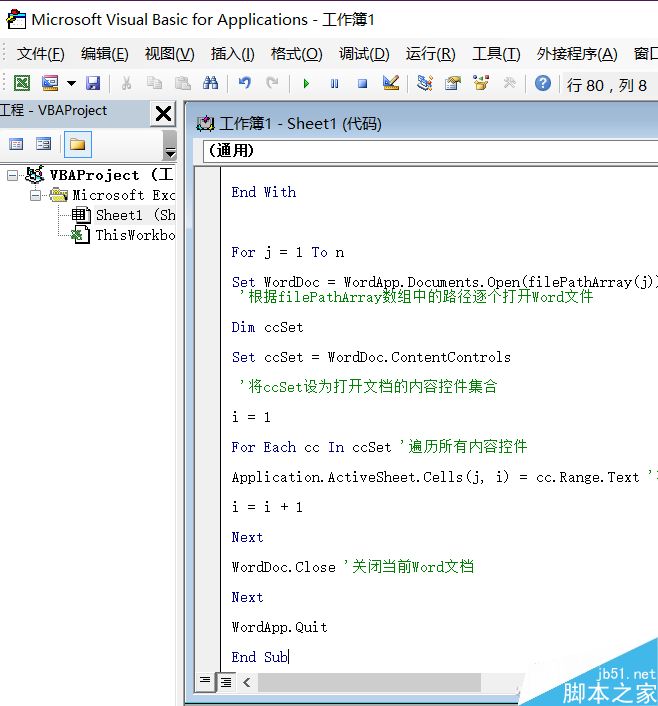
Task: Collapse the VBAProject tree node
Action: point(13,175)
